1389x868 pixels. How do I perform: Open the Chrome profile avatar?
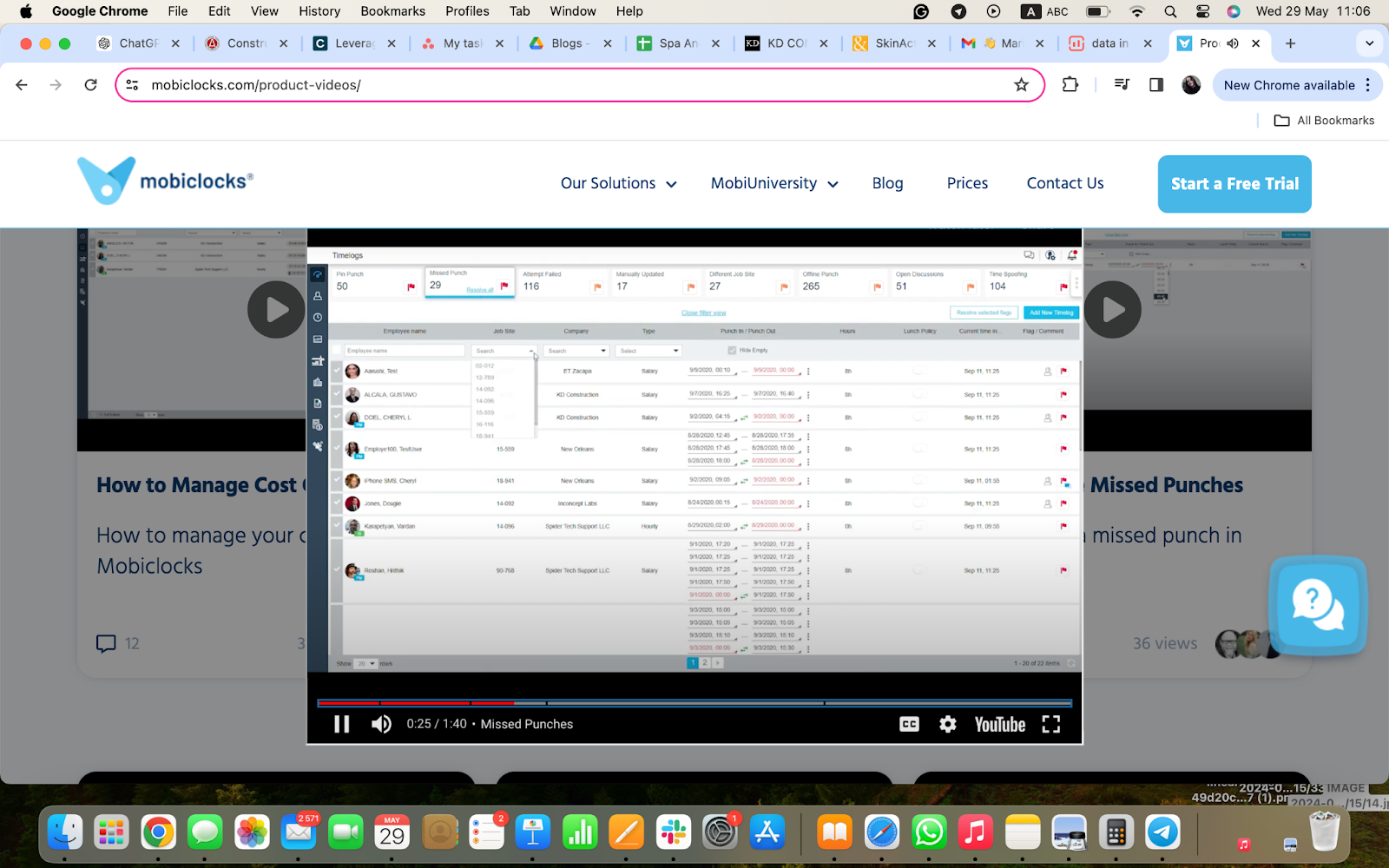(1191, 85)
